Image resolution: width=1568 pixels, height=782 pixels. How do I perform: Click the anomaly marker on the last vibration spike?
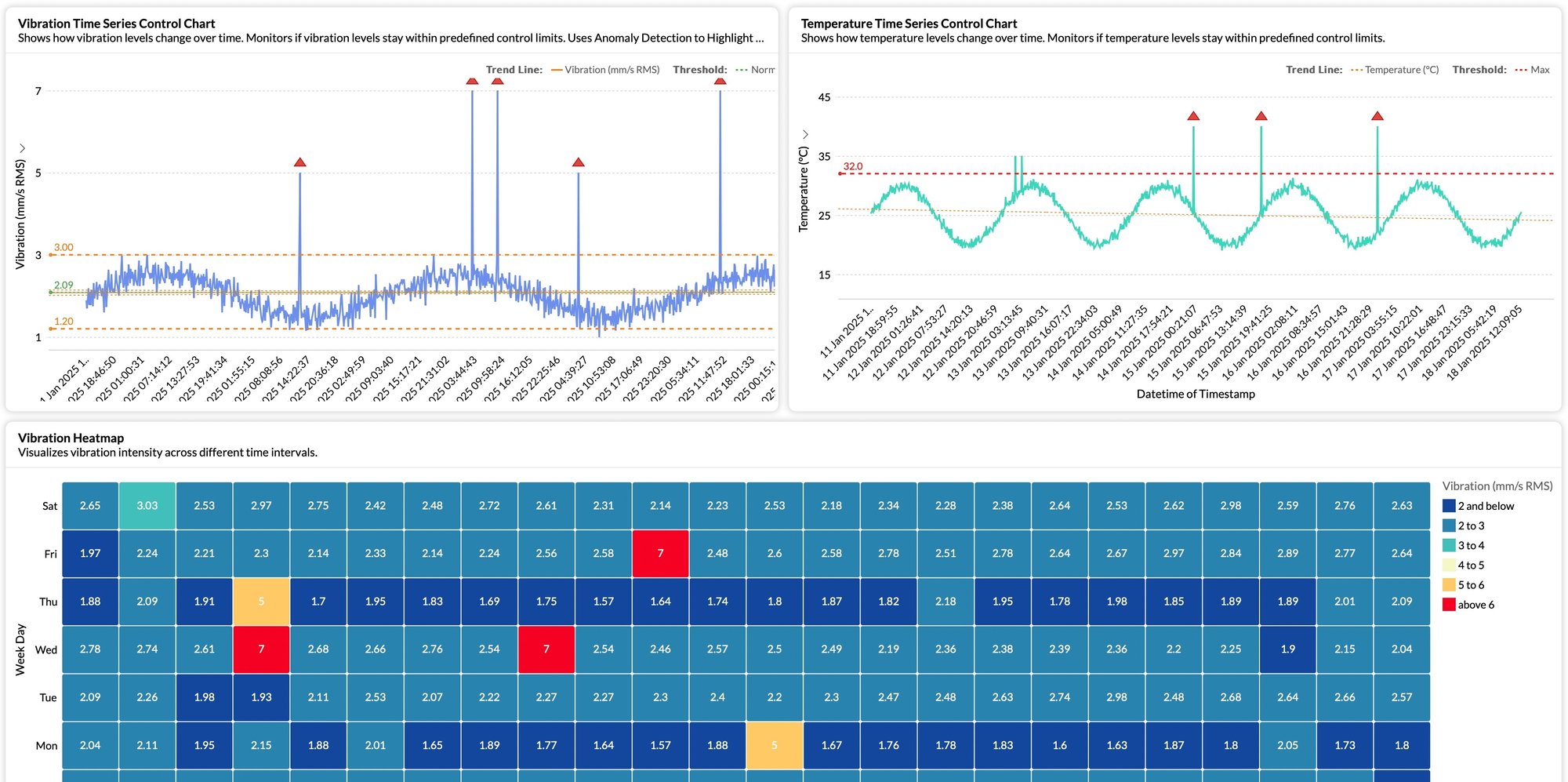720,81
